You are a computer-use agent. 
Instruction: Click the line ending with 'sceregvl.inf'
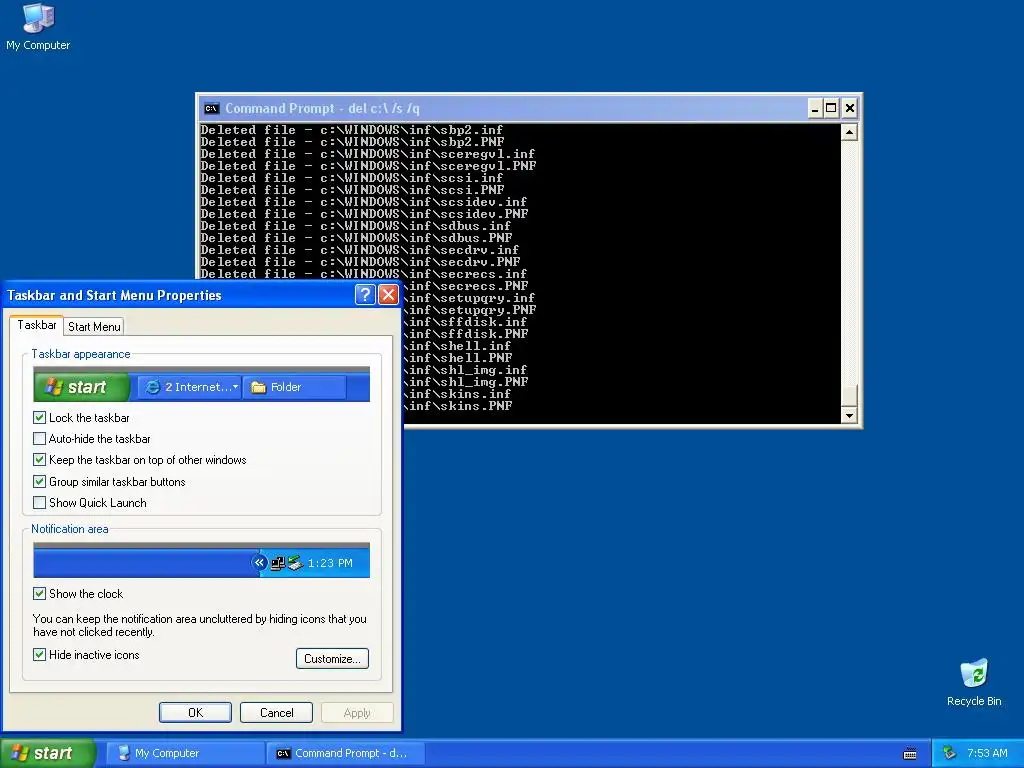368,154
